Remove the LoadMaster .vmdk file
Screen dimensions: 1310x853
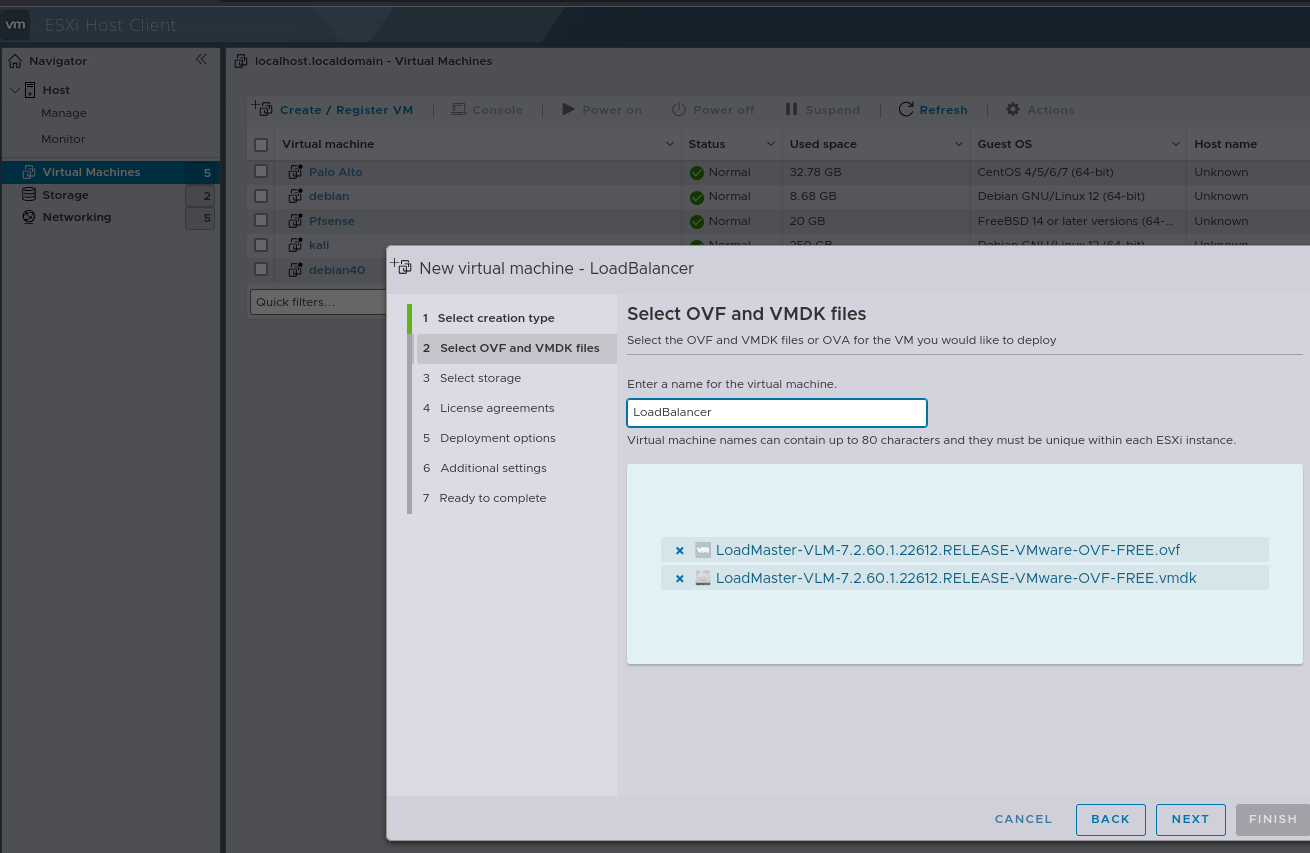click(x=679, y=579)
